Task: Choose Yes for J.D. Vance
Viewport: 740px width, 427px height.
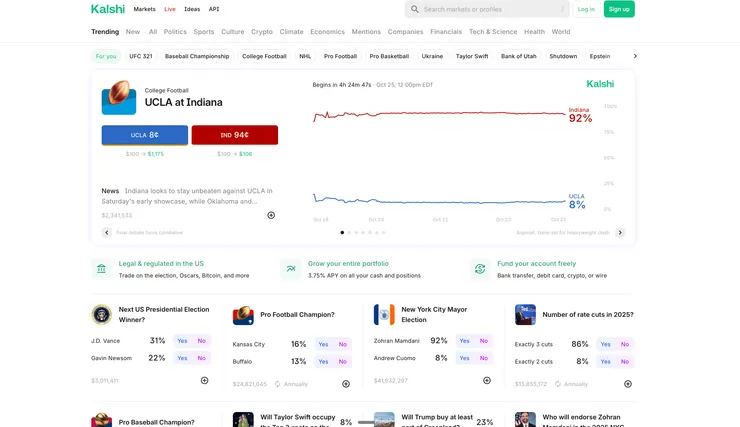Action: [x=182, y=341]
